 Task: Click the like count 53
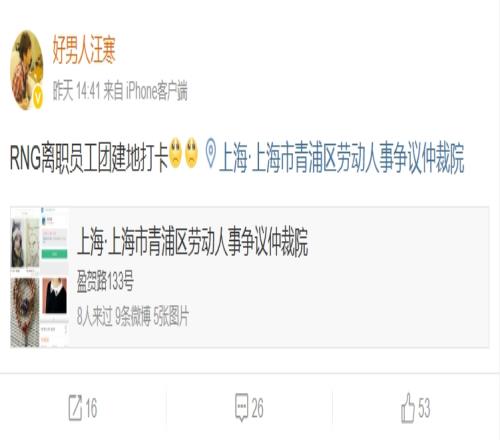click(424, 408)
